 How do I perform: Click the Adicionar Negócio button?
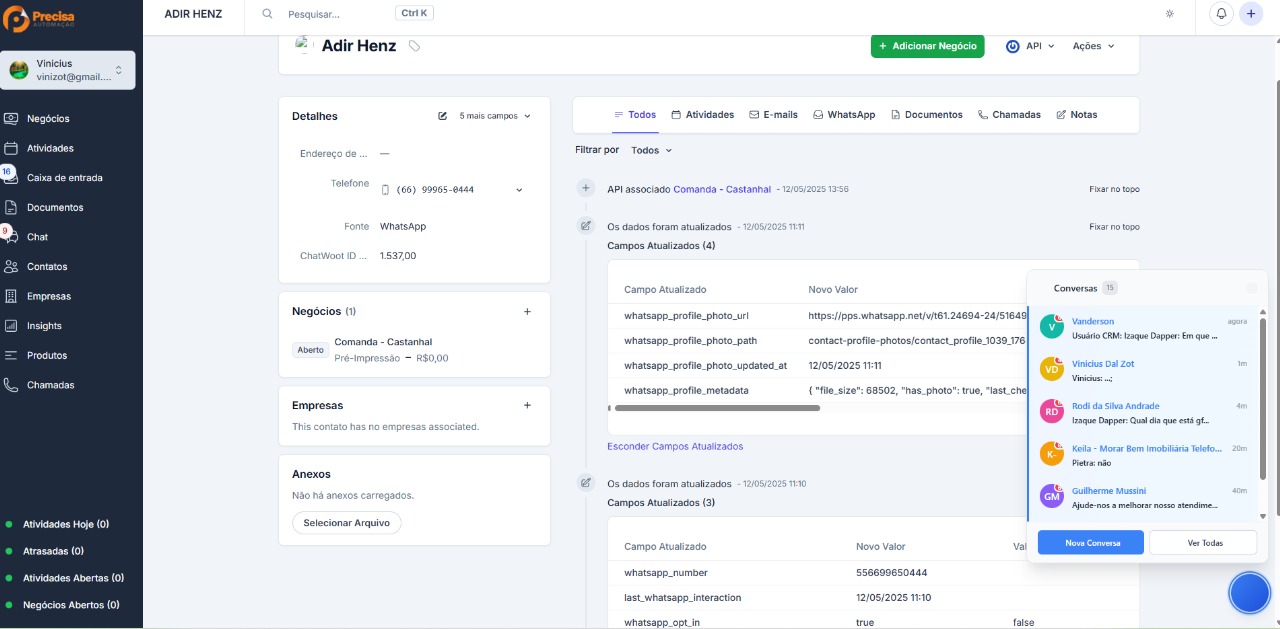pos(927,46)
